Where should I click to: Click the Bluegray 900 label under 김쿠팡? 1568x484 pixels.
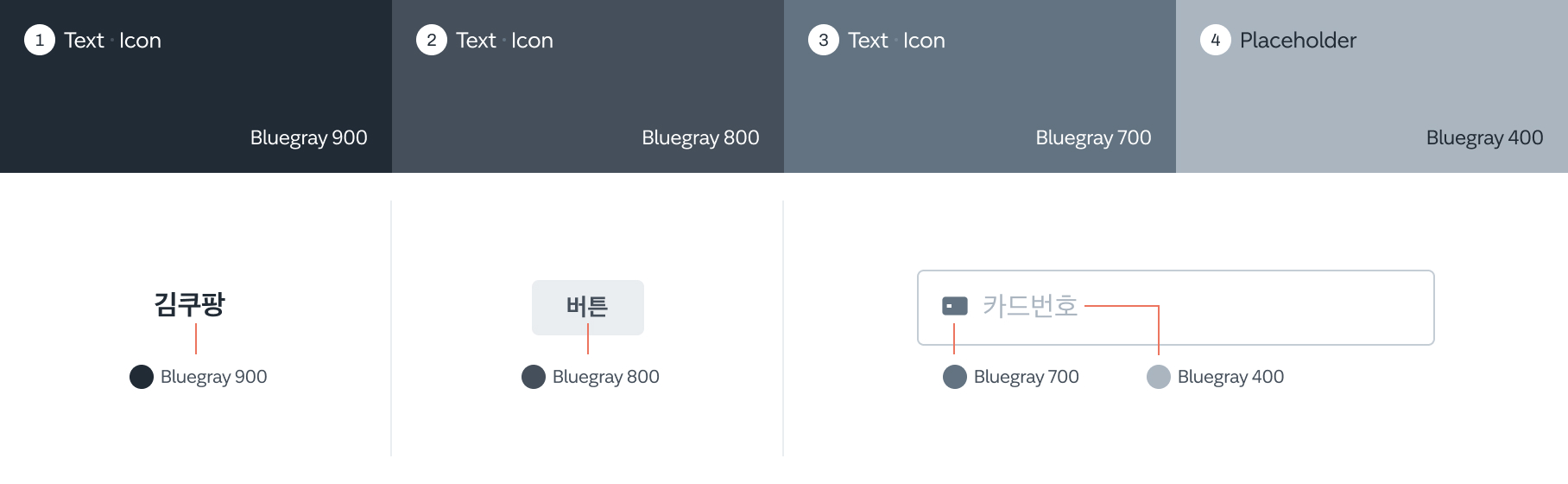pyautogui.click(x=214, y=377)
